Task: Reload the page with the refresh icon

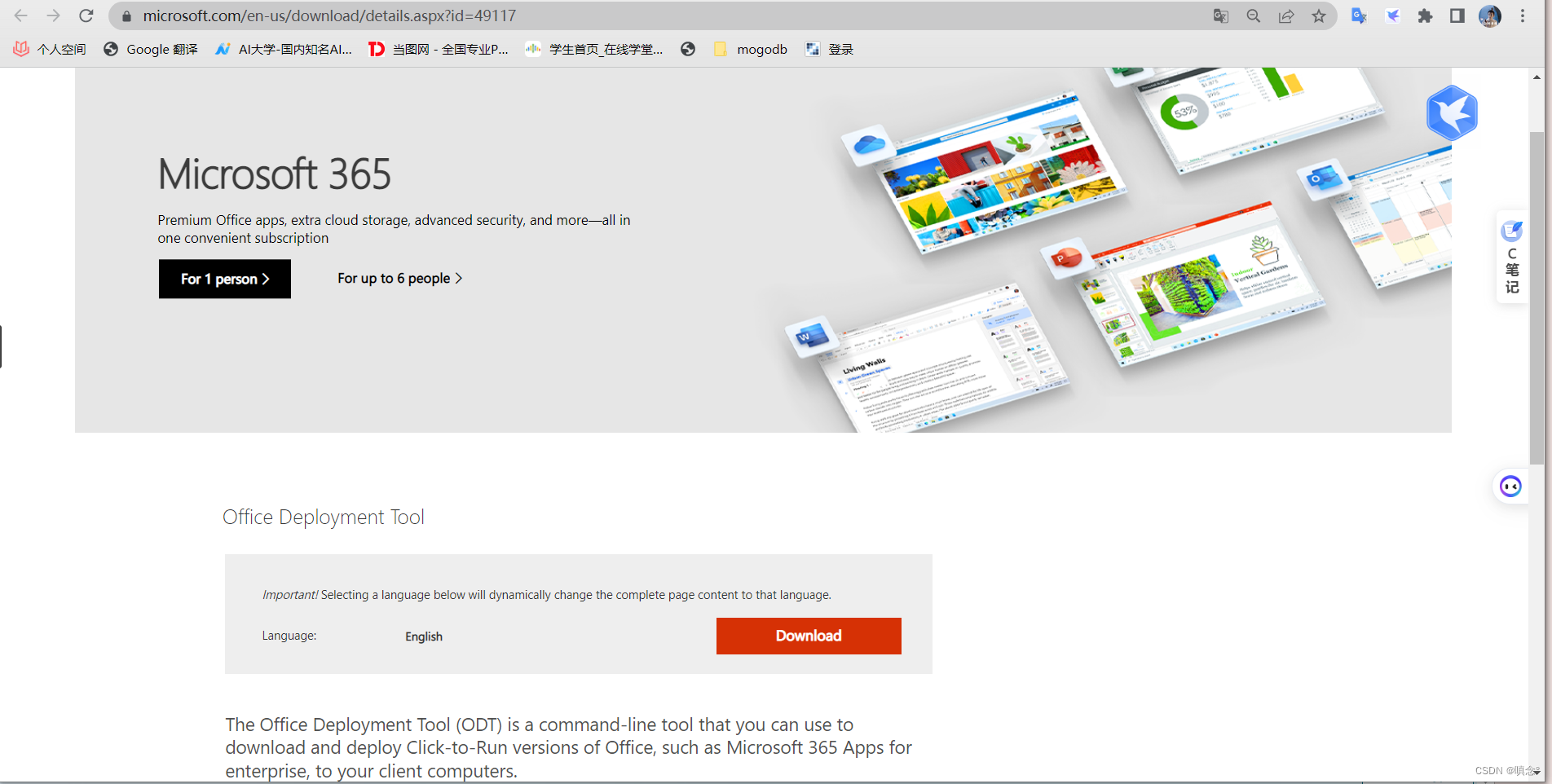Action: [86, 15]
